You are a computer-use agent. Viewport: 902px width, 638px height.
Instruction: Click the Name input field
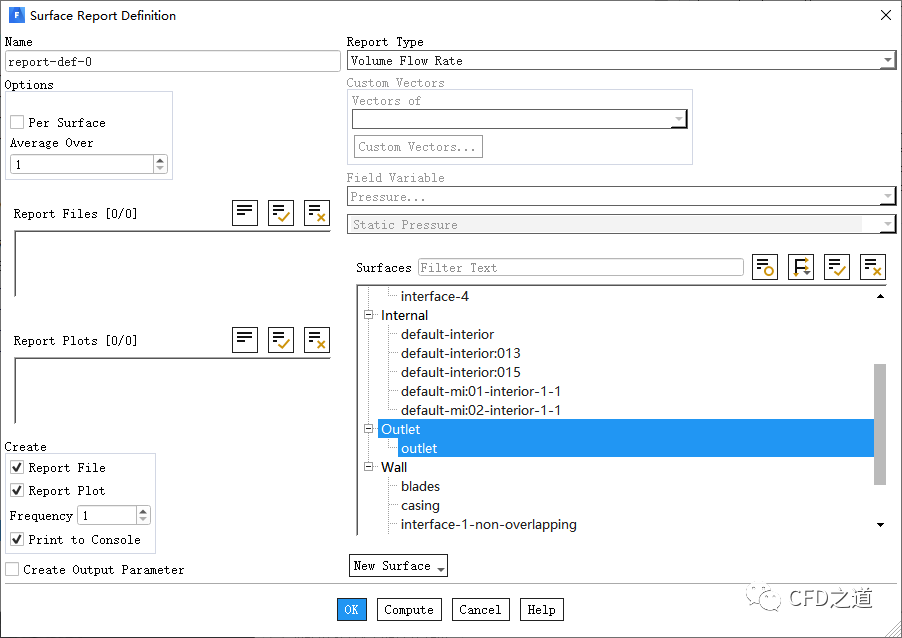coord(172,62)
